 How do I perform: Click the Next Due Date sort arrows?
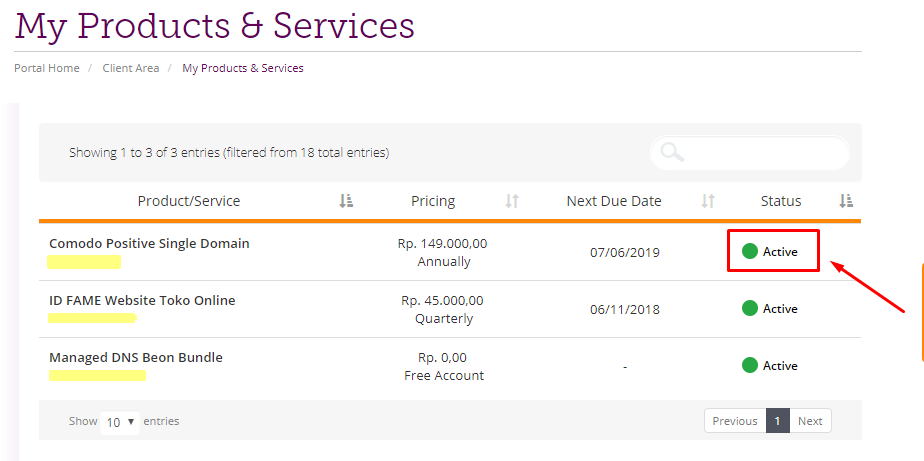tap(708, 201)
